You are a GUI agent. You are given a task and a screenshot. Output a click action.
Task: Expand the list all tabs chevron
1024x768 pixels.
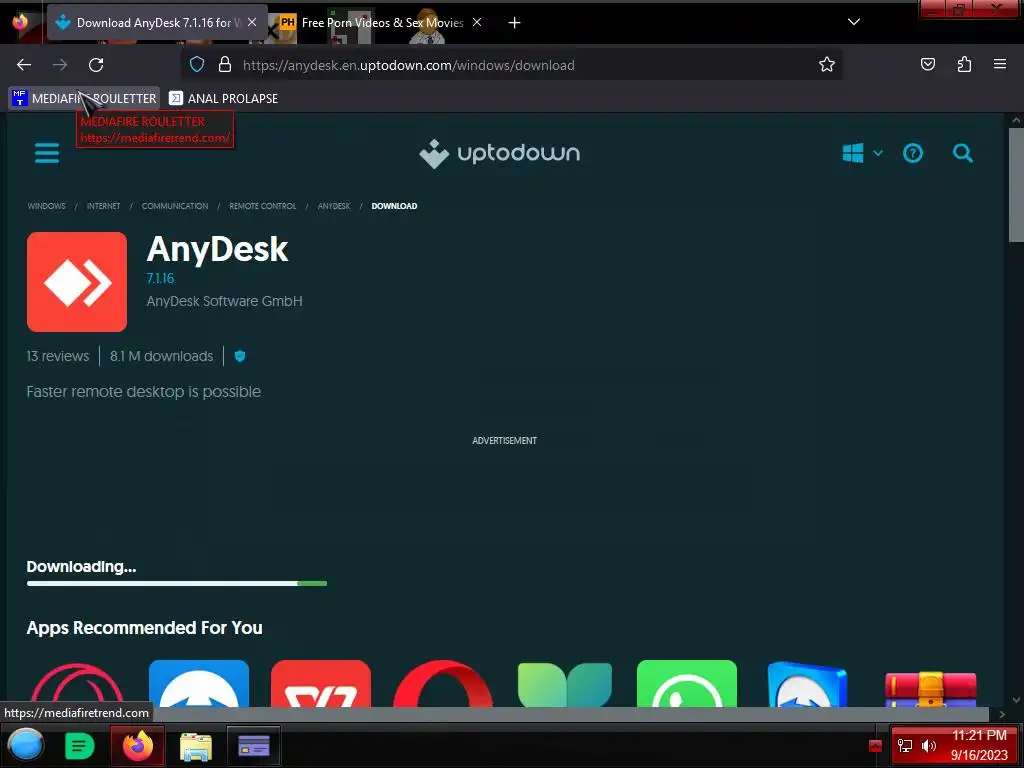pyautogui.click(x=854, y=22)
